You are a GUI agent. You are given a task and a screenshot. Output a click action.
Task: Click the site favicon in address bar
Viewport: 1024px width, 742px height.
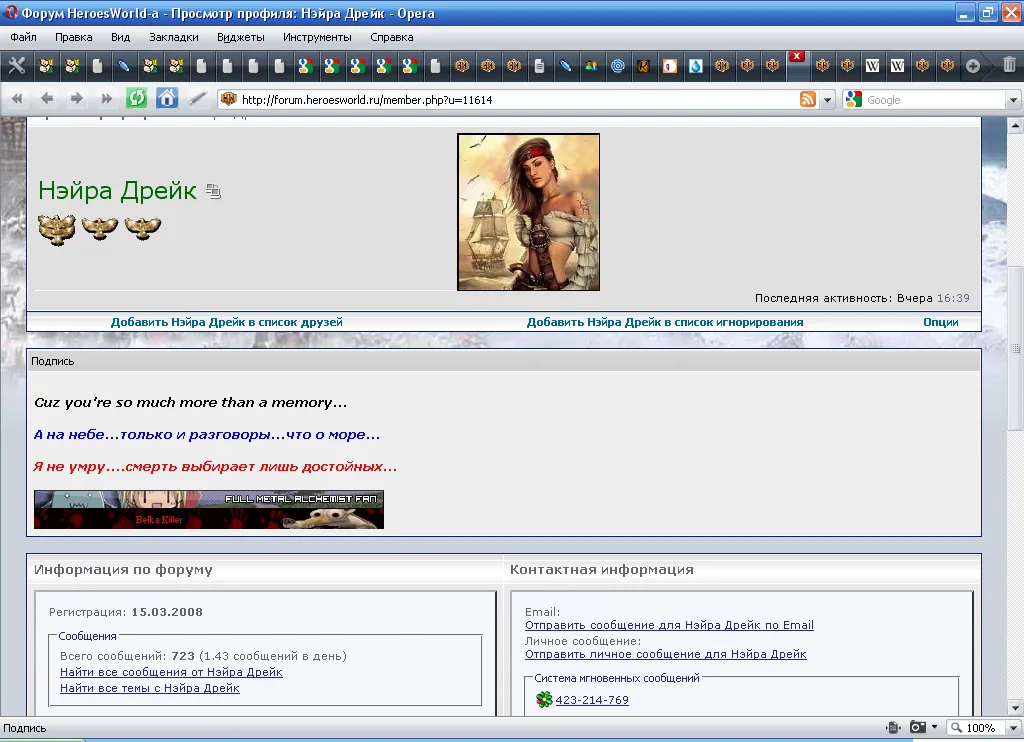point(229,99)
